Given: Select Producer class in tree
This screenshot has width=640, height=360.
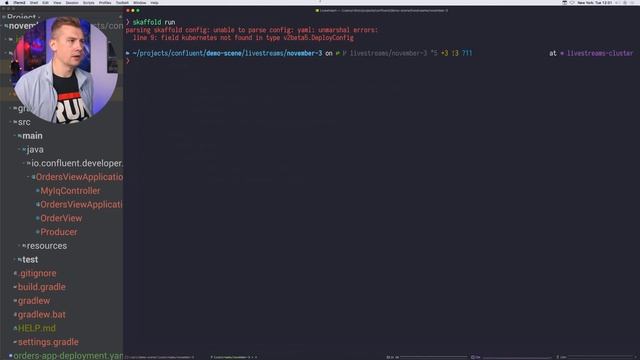Looking at the screenshot, I should click(58, 232).
